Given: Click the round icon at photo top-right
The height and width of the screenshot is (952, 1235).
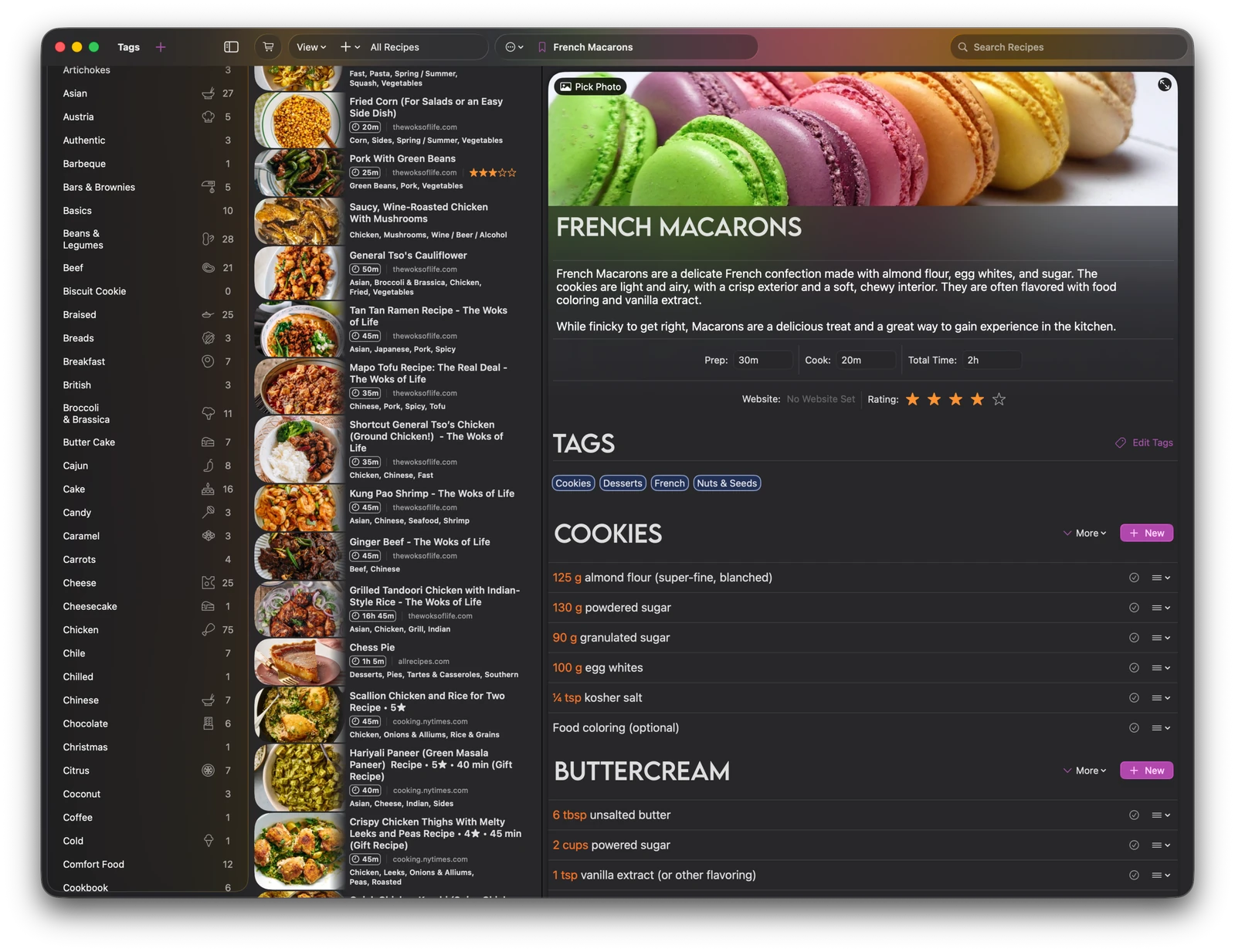Looking at the screenshot, I should pos(1164,85).
